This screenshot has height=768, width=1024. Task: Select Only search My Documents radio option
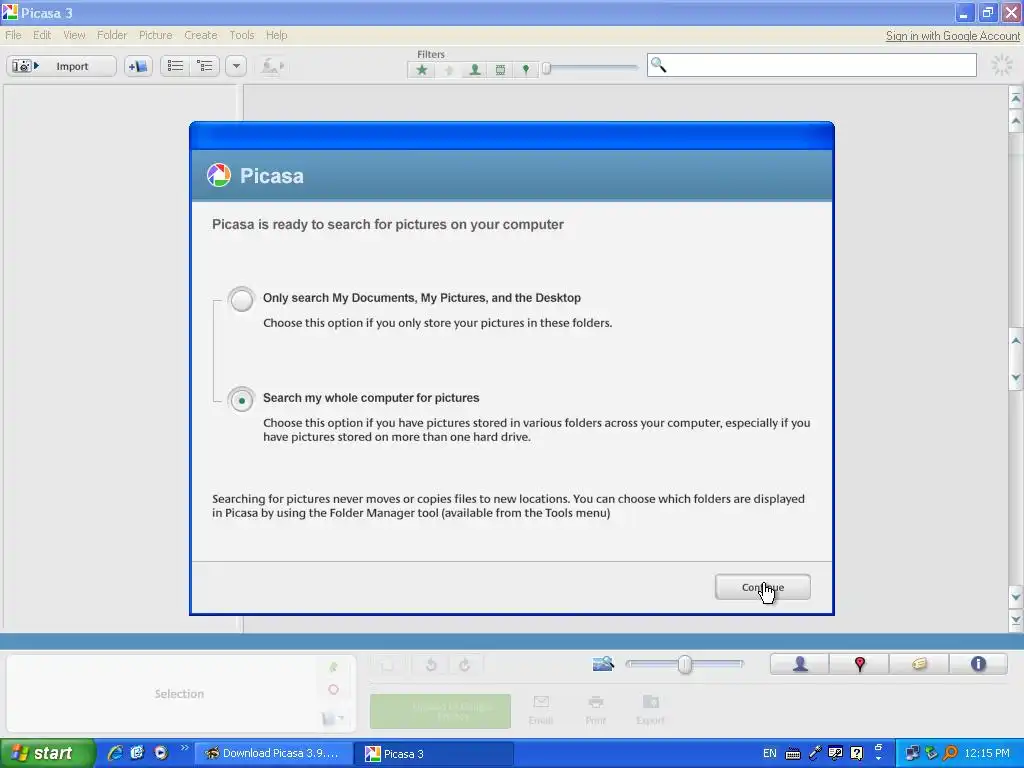[x=241, y=299]
